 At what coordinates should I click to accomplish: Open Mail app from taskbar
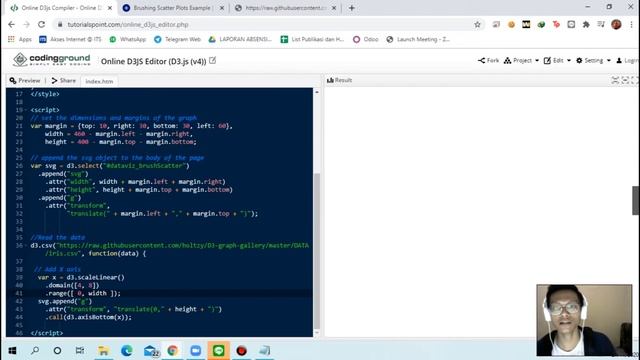coord(150,350)
